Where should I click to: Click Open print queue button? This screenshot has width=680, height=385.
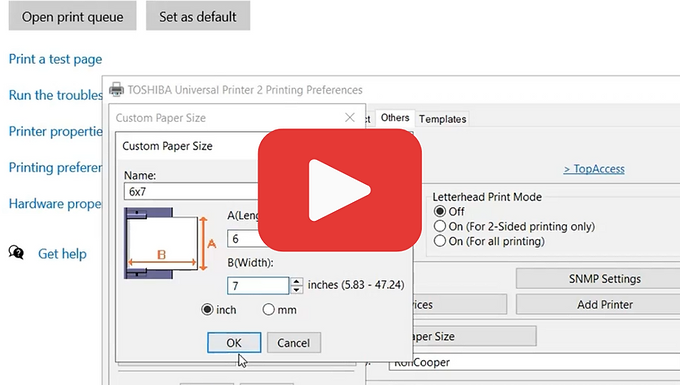coord(72,16)
